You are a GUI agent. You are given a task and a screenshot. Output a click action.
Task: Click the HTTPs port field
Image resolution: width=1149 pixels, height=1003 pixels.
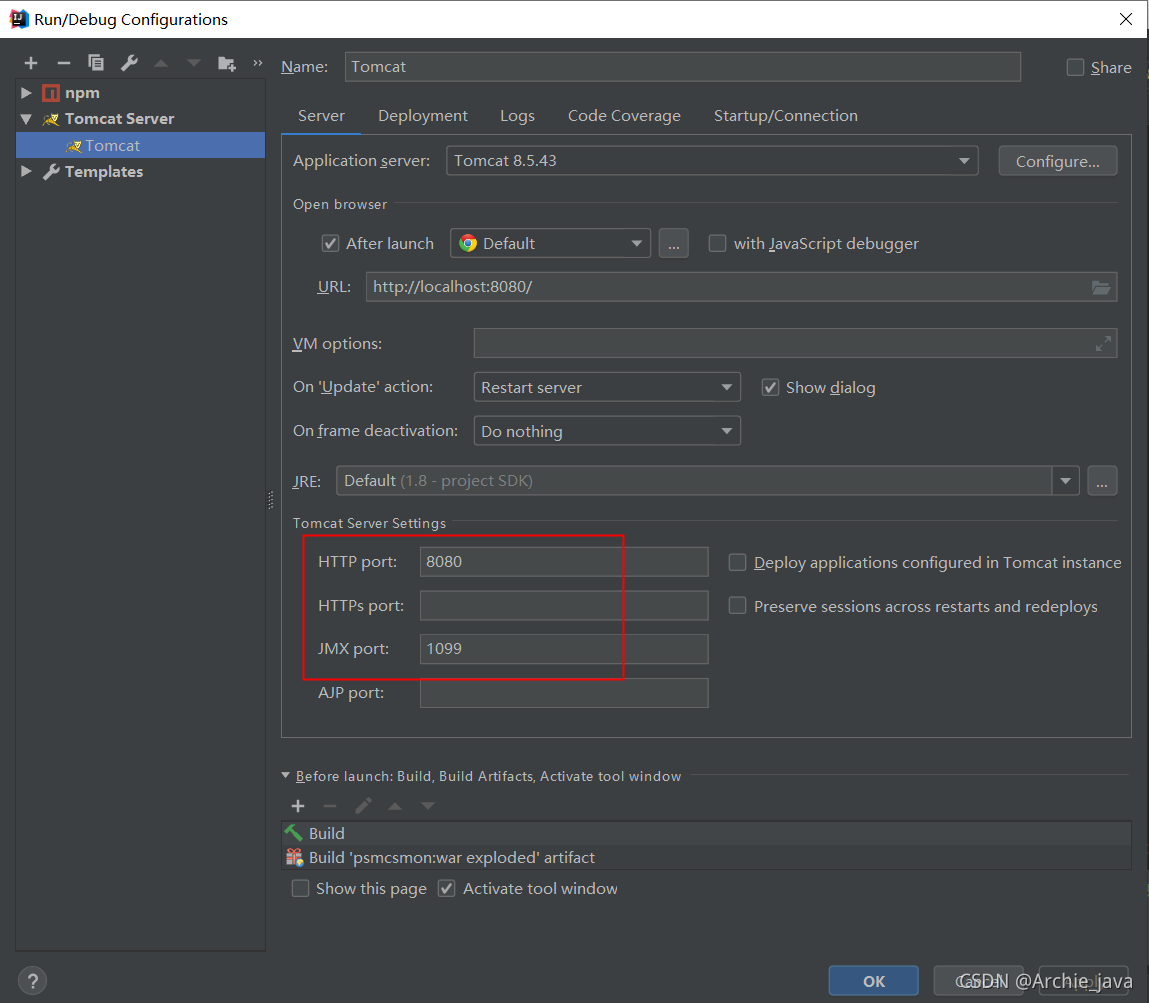[564, 605]
